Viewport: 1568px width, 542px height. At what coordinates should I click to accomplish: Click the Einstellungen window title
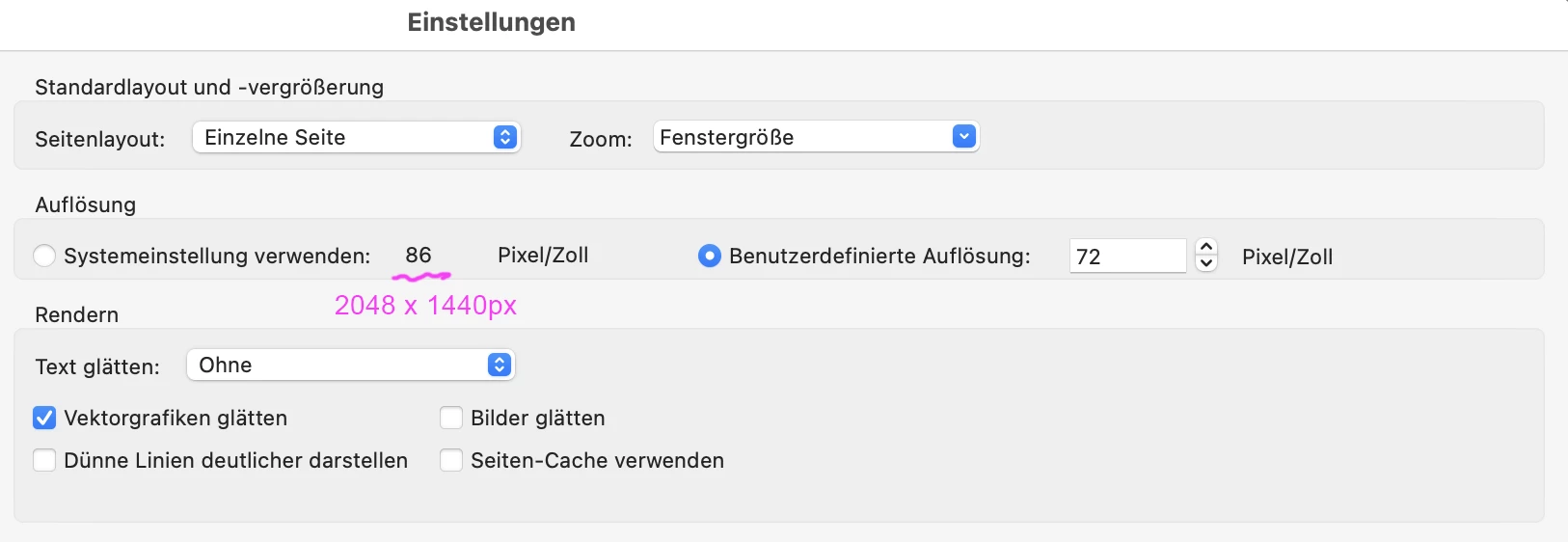pos(491,22)
